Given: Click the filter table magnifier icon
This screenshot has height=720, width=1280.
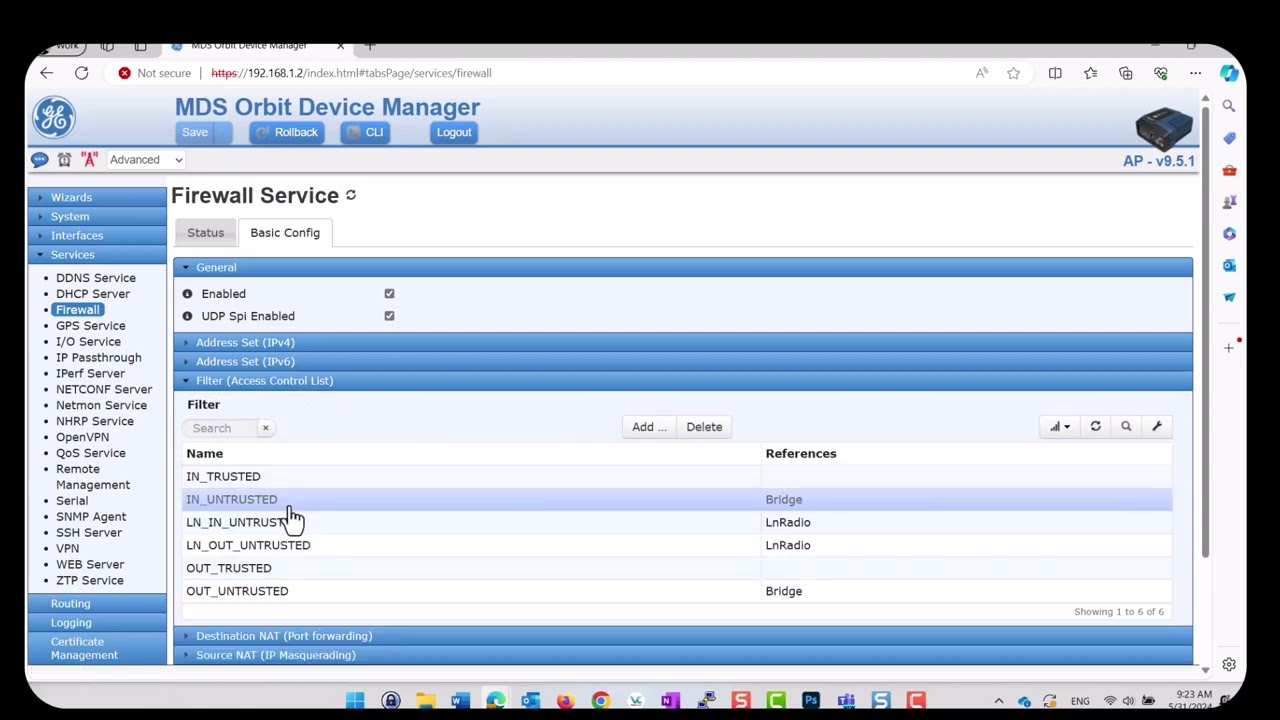Looking at the screenshot, I should coord(1126,427).
